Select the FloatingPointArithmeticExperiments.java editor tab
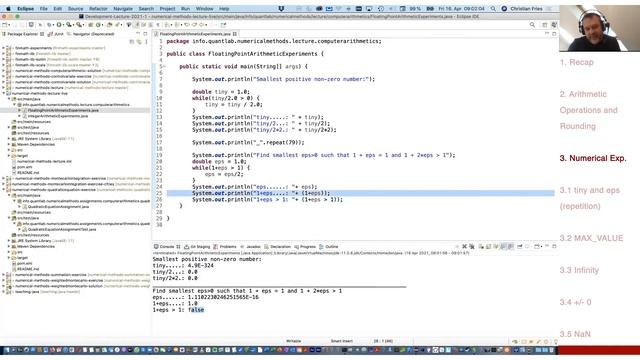The width and height of the screenshot is (640, 360). pos(195,34)
